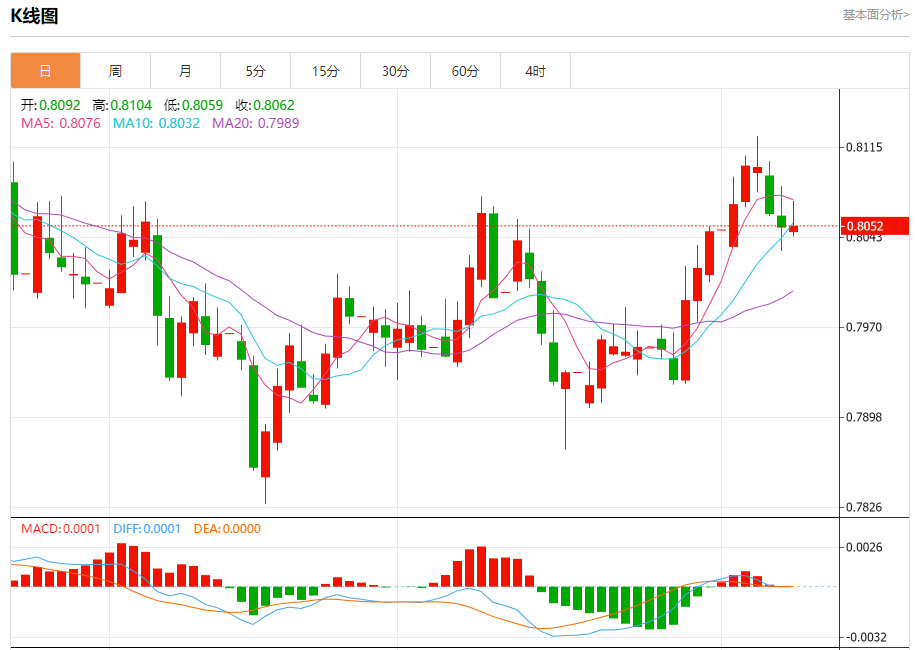Screen dimensions: 916x650
Task: Click the MA5: 0.8076 legend label
Action: 61,123
